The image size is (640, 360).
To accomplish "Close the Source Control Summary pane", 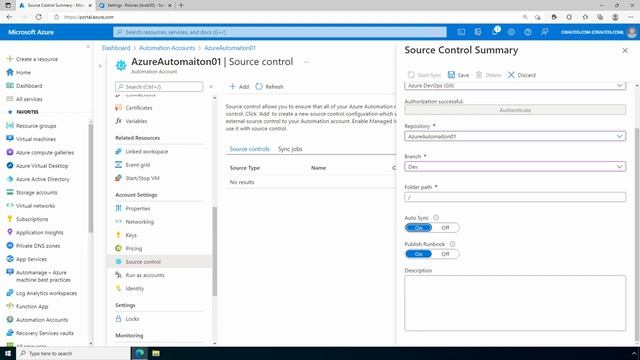I will [625, 51].
